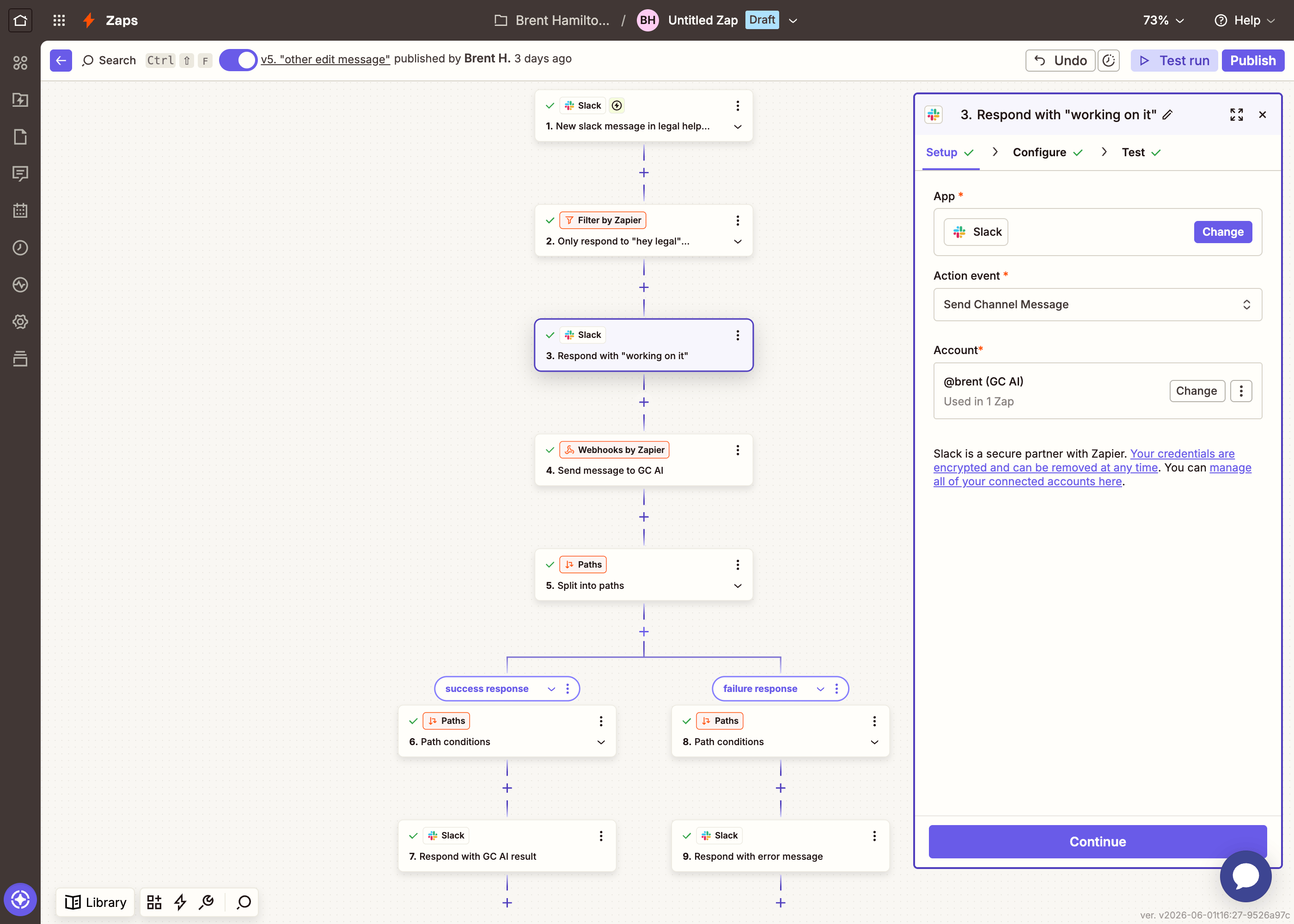This screenshot has width=1294, height=924.
Task: Click the magnifier icon in bottom toolbar
Action: [x=244, y=902]
